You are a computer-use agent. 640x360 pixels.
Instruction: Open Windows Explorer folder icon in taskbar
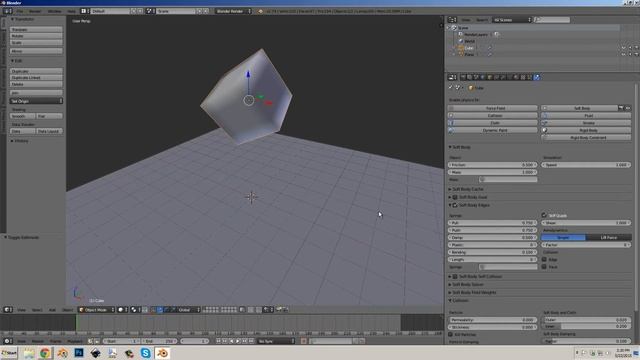29,353
